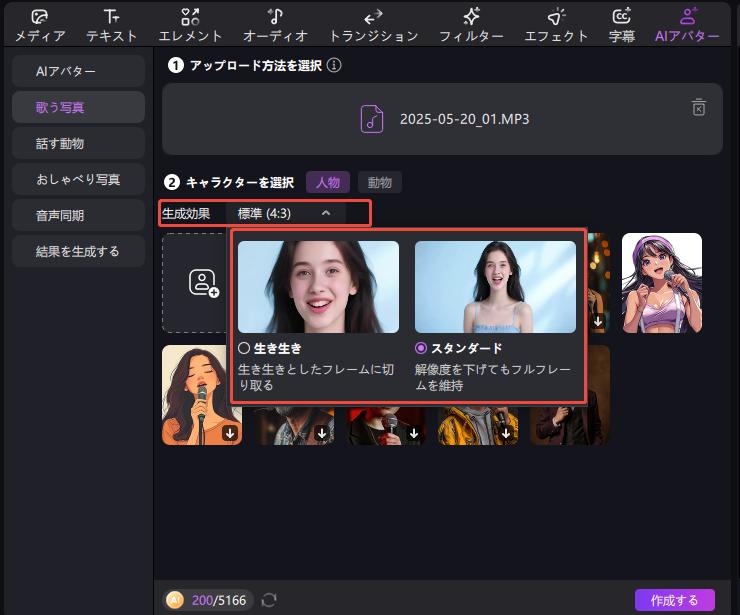This screenshot has height=615, width=740.
Task: Click the 2025-05-20_01.MP3 file name
Action: pos(464,119)
